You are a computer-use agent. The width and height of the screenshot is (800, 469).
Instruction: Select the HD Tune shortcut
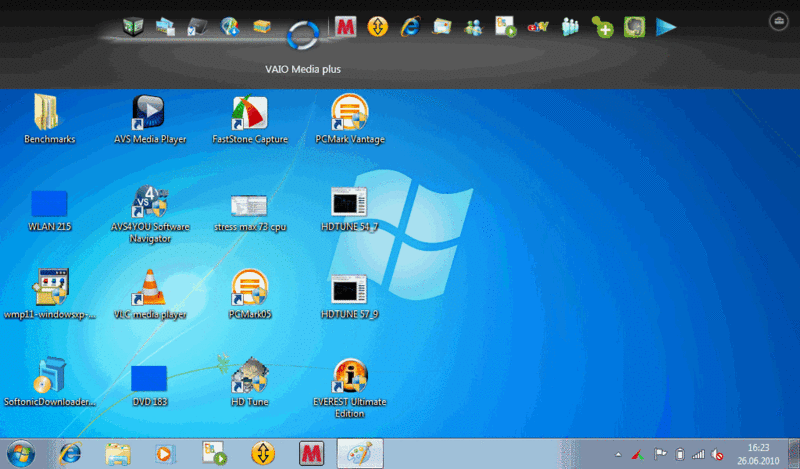249,382
